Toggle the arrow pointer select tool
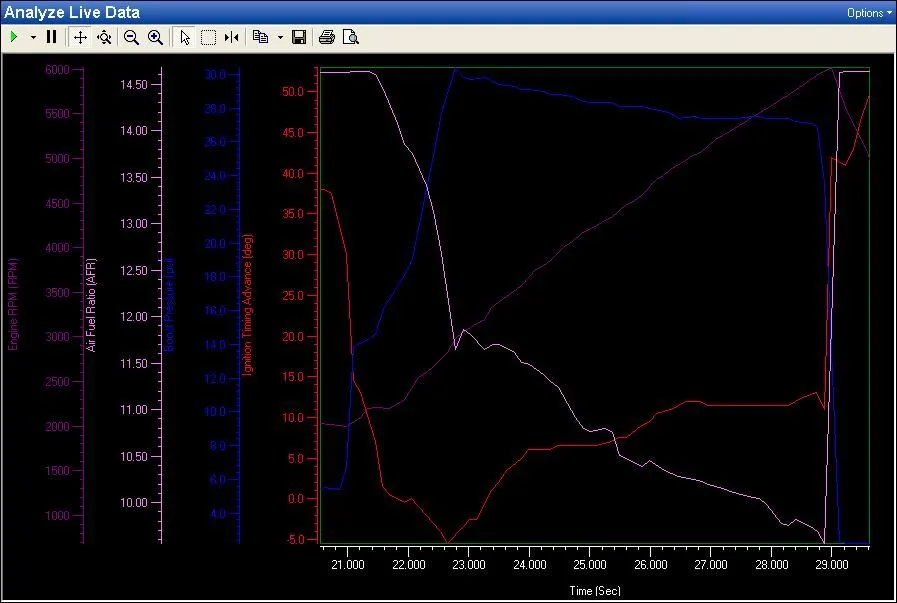The image size is (897, 603). pos(184,37)
